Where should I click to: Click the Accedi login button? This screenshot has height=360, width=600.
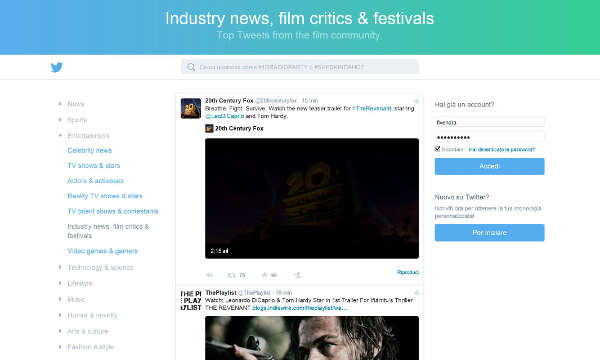pyautogui.click(x=489, y=166)
